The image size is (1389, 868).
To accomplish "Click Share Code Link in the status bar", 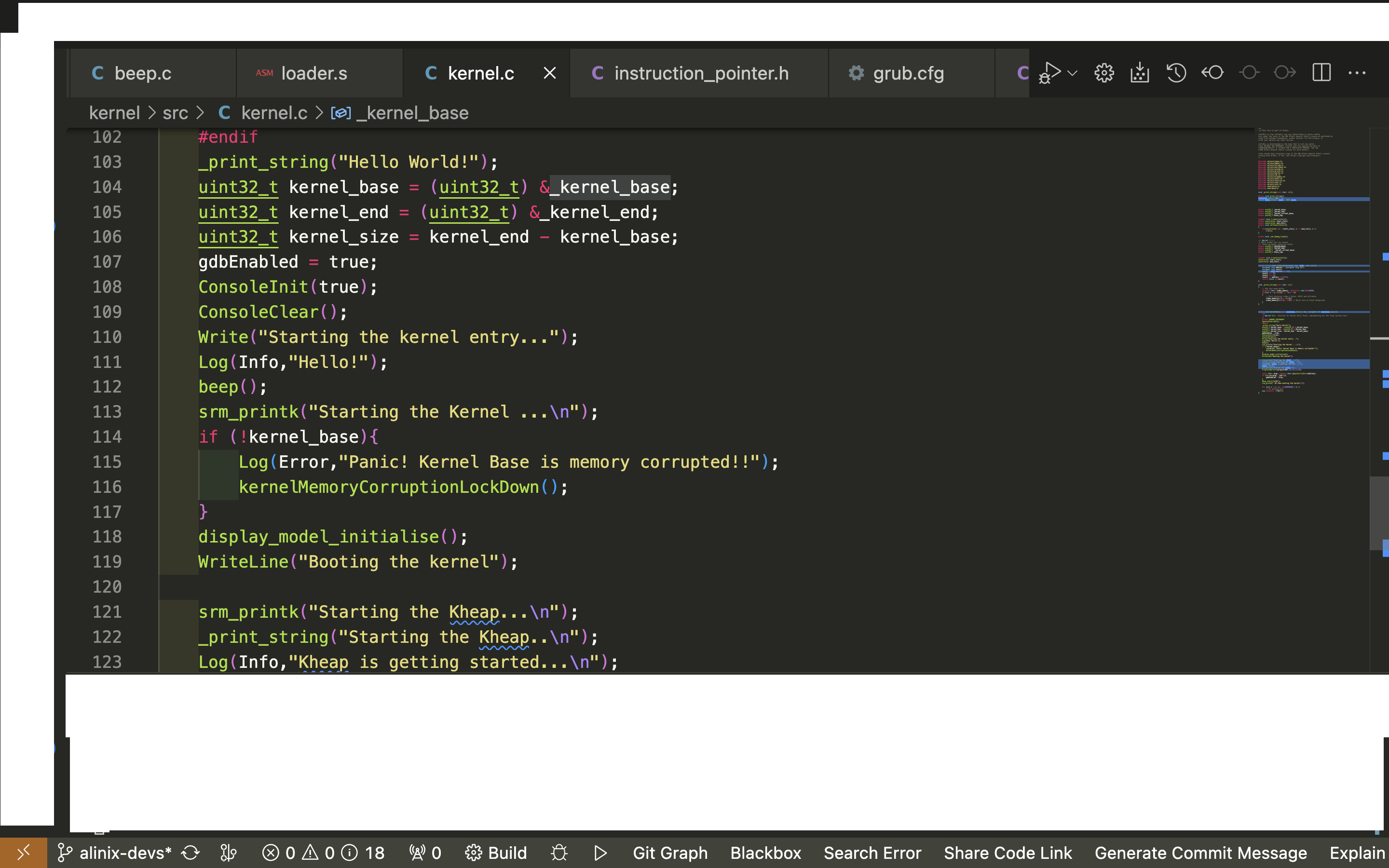I will click(x=1008, y=853).
